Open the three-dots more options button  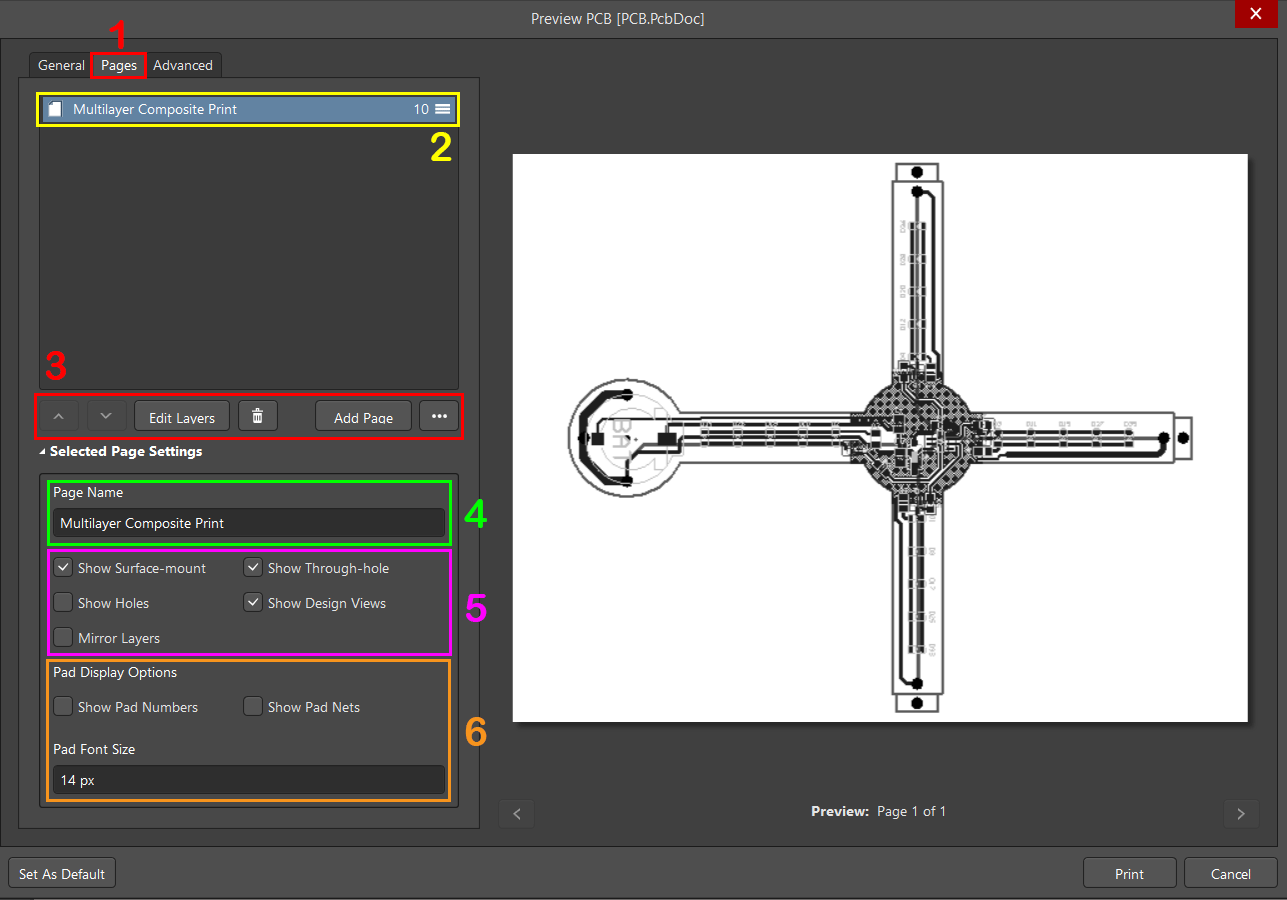(439, 416)
